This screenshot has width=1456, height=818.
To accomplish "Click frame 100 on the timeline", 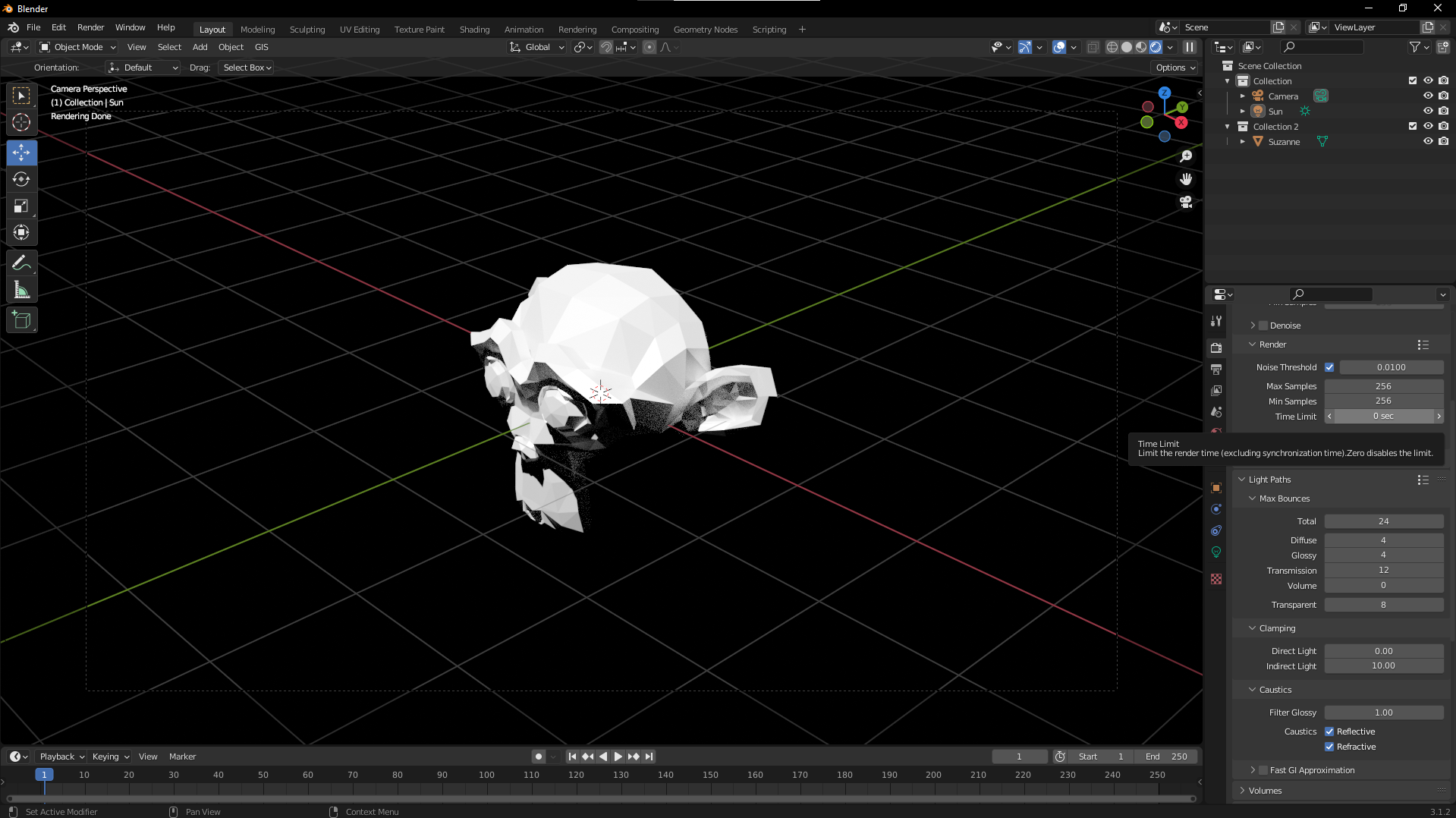I will [486, 776].
